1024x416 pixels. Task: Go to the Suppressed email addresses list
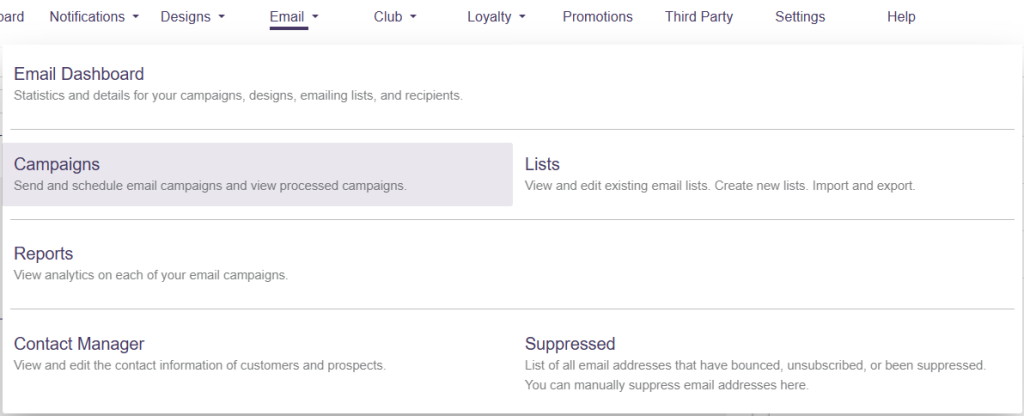pos(570,344)
